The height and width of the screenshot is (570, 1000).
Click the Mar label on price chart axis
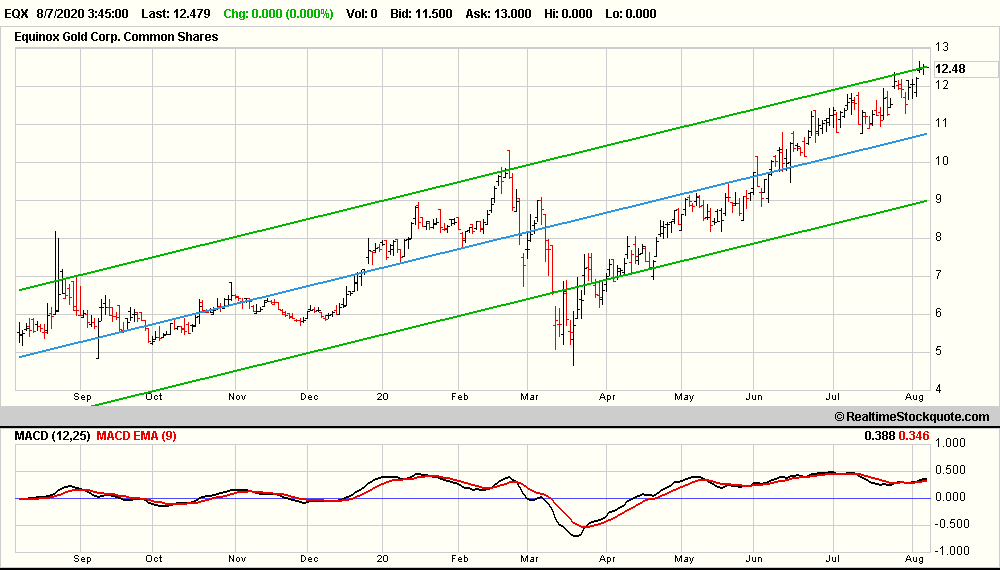point(529,396)
